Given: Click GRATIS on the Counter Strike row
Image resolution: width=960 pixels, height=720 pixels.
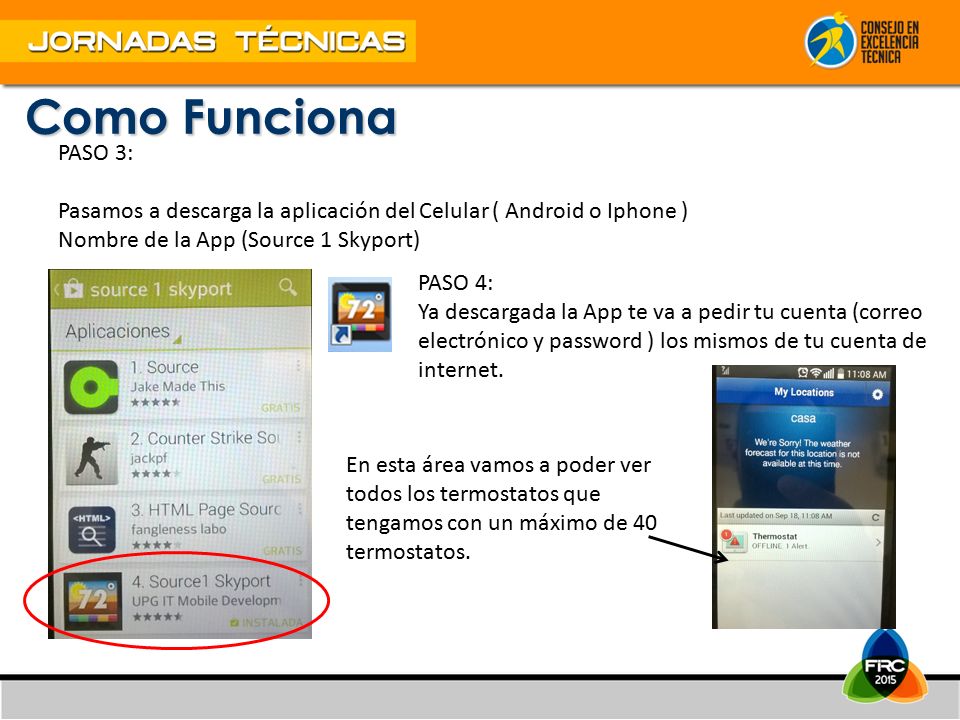Looking at the screenshot, I should [282, 479].
